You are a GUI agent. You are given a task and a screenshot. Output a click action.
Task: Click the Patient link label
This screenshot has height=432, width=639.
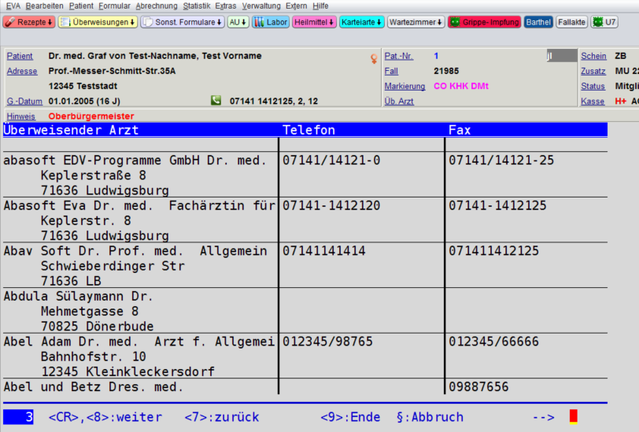click(x=20, y=56)
